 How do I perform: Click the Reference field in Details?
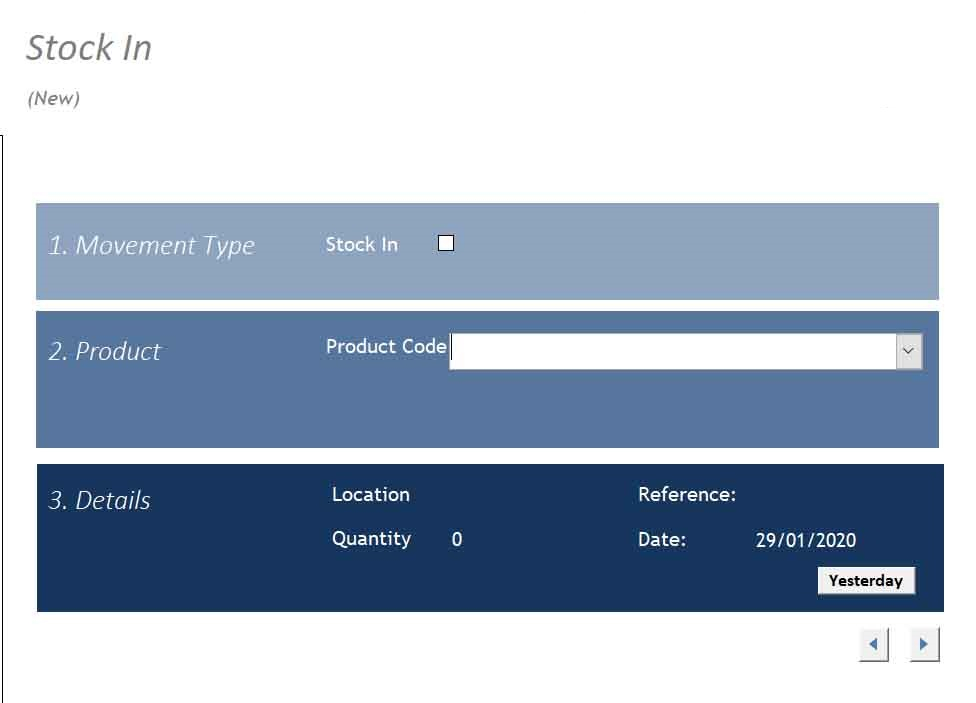tap(687, 494)
